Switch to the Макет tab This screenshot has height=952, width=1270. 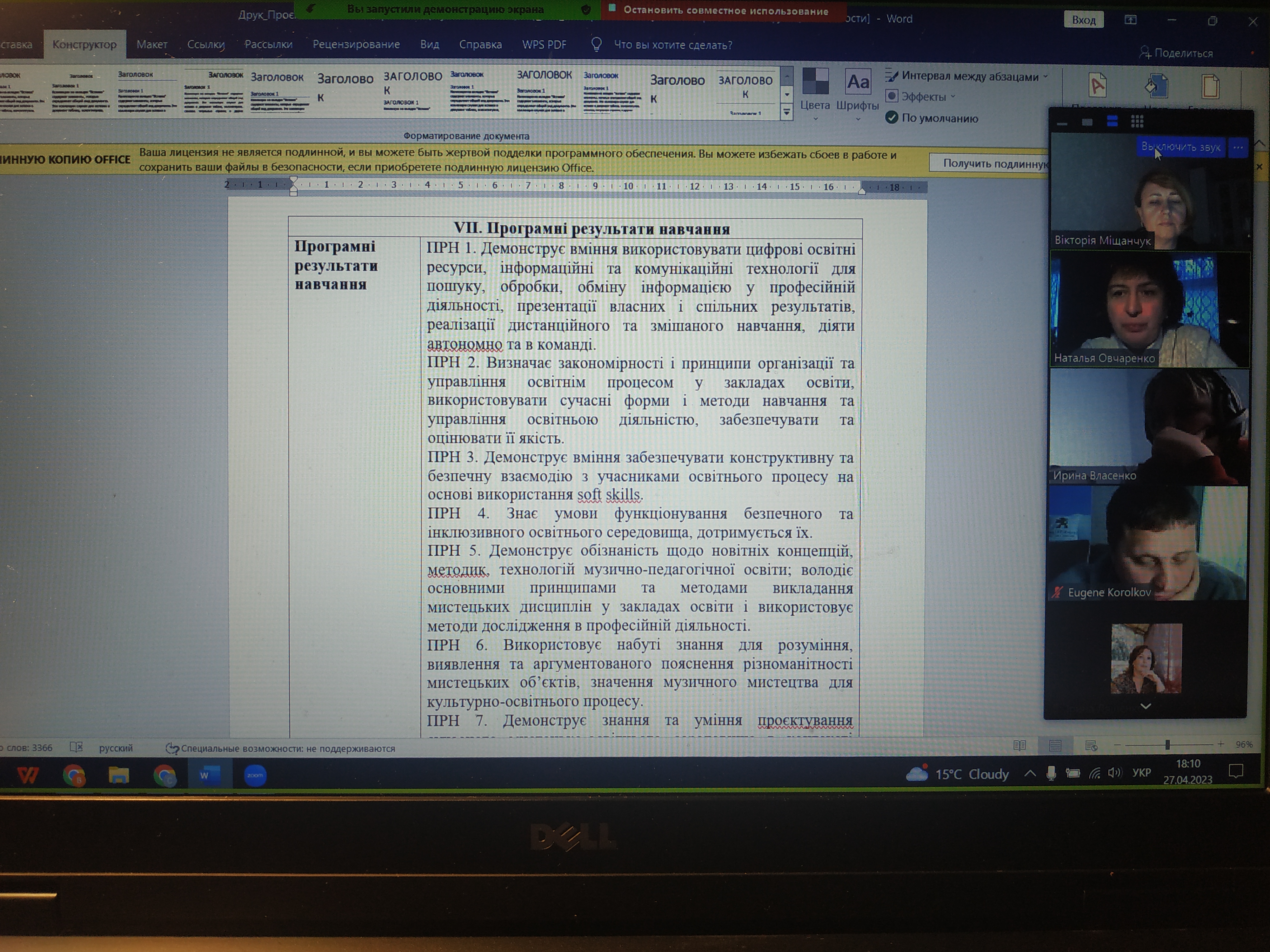click(x=151, y=44)
